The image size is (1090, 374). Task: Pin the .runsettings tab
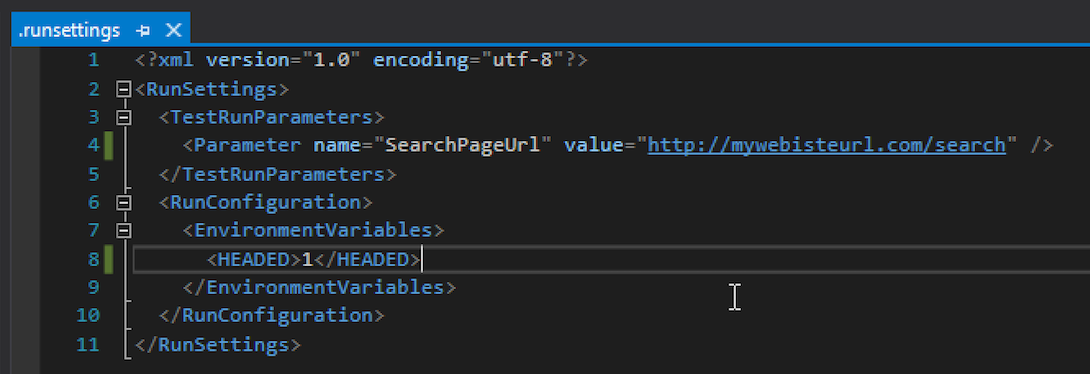[x=143, y=30]
